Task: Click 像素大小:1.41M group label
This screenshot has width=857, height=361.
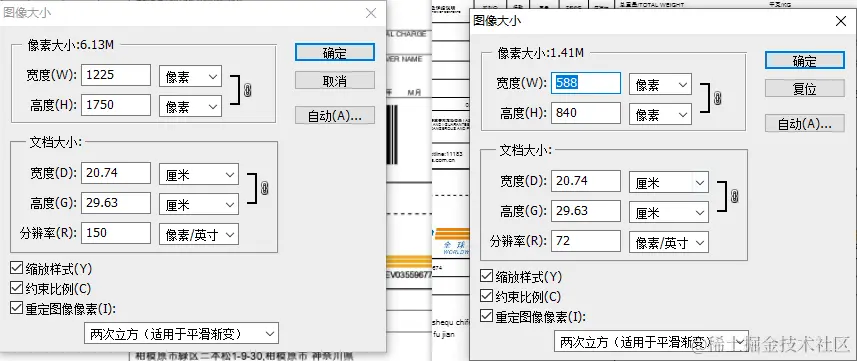Action: (x=541, y=53)
